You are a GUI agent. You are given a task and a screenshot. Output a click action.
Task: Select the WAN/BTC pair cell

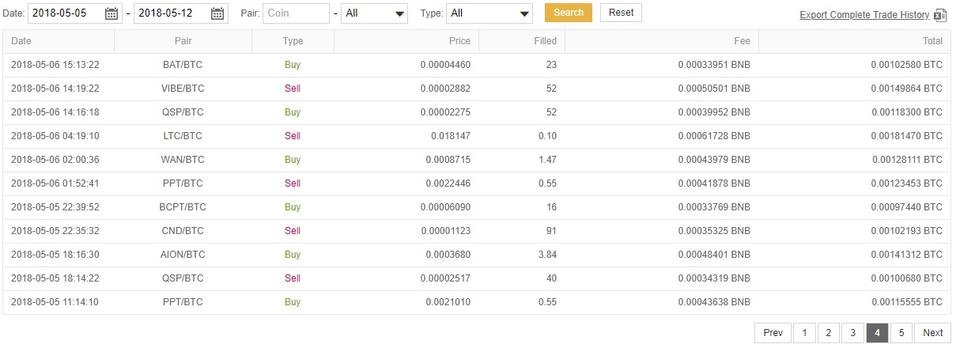pos(182,160)
